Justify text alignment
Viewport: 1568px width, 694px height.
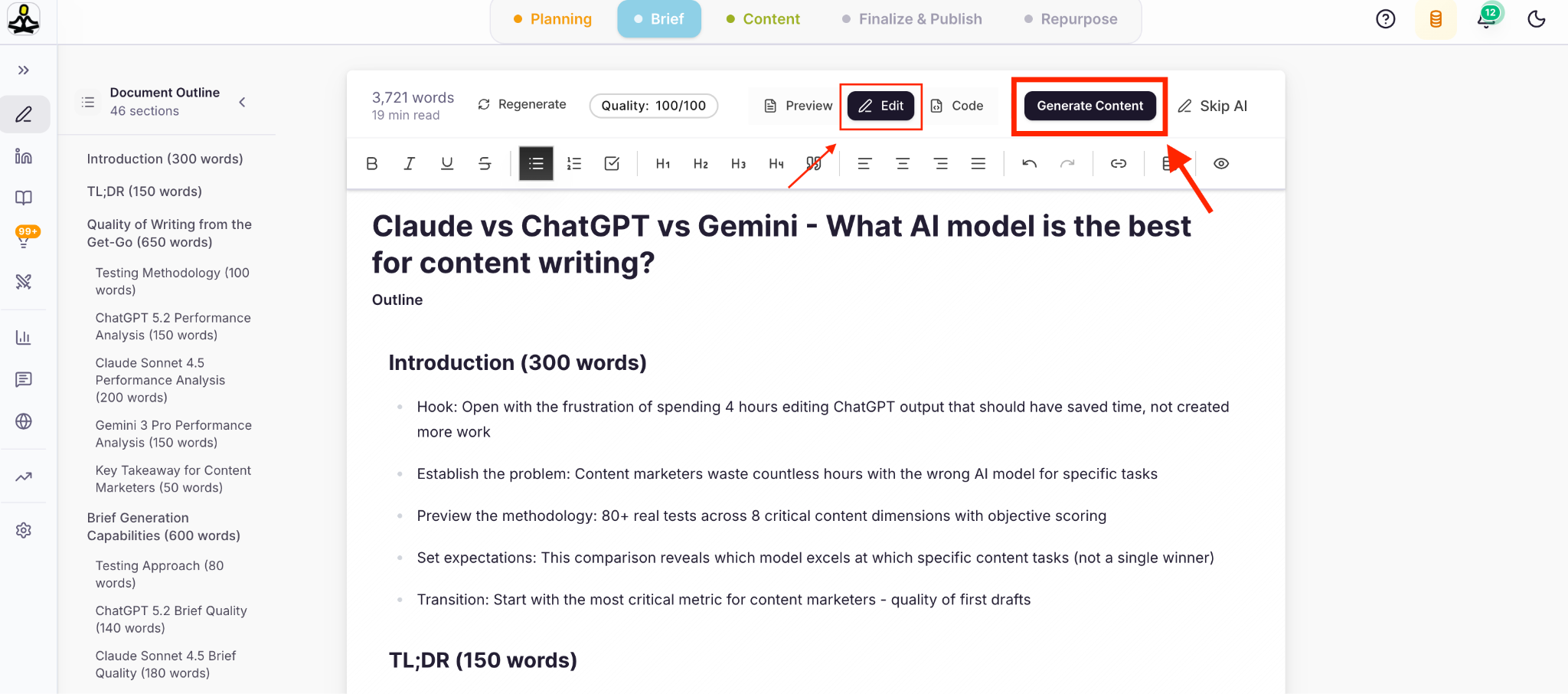pyautogui.click(x=978, y=163)
